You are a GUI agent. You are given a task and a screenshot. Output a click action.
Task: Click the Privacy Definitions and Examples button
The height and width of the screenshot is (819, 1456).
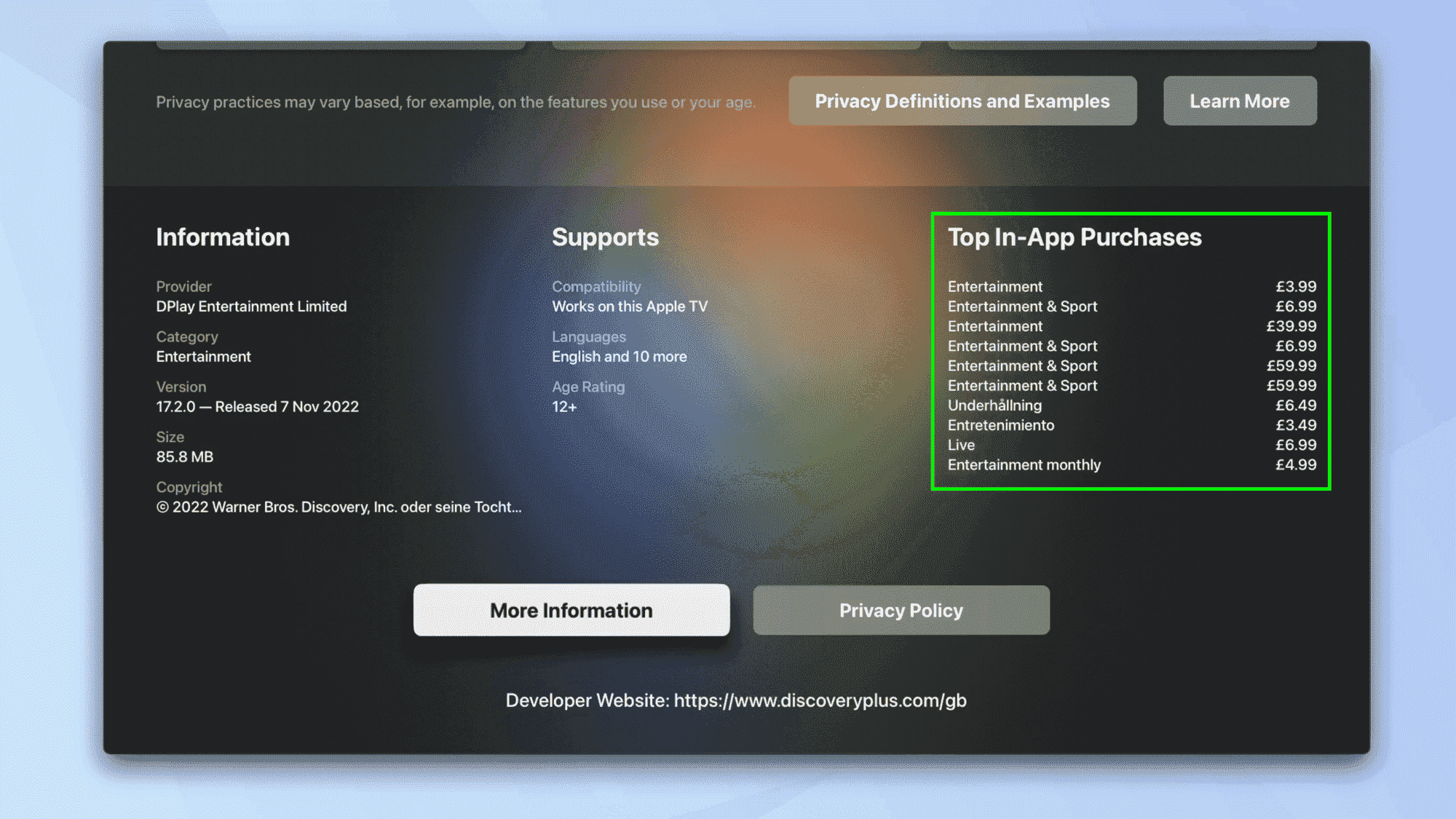(x=961, y=100)
